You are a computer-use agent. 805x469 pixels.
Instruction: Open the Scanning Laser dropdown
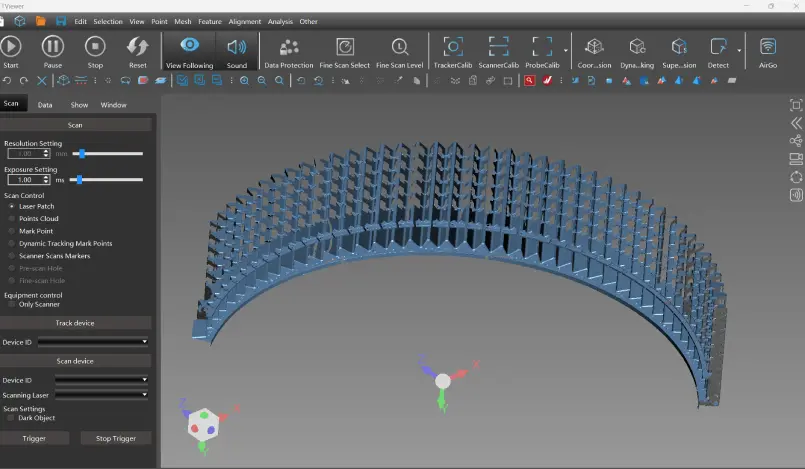pyautogui.click(x=101, y=395)
